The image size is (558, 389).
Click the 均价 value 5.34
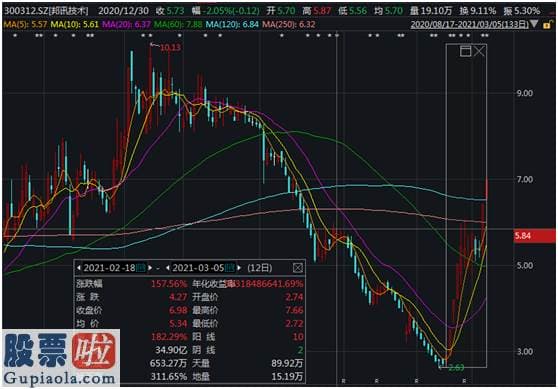coord(178,323)
